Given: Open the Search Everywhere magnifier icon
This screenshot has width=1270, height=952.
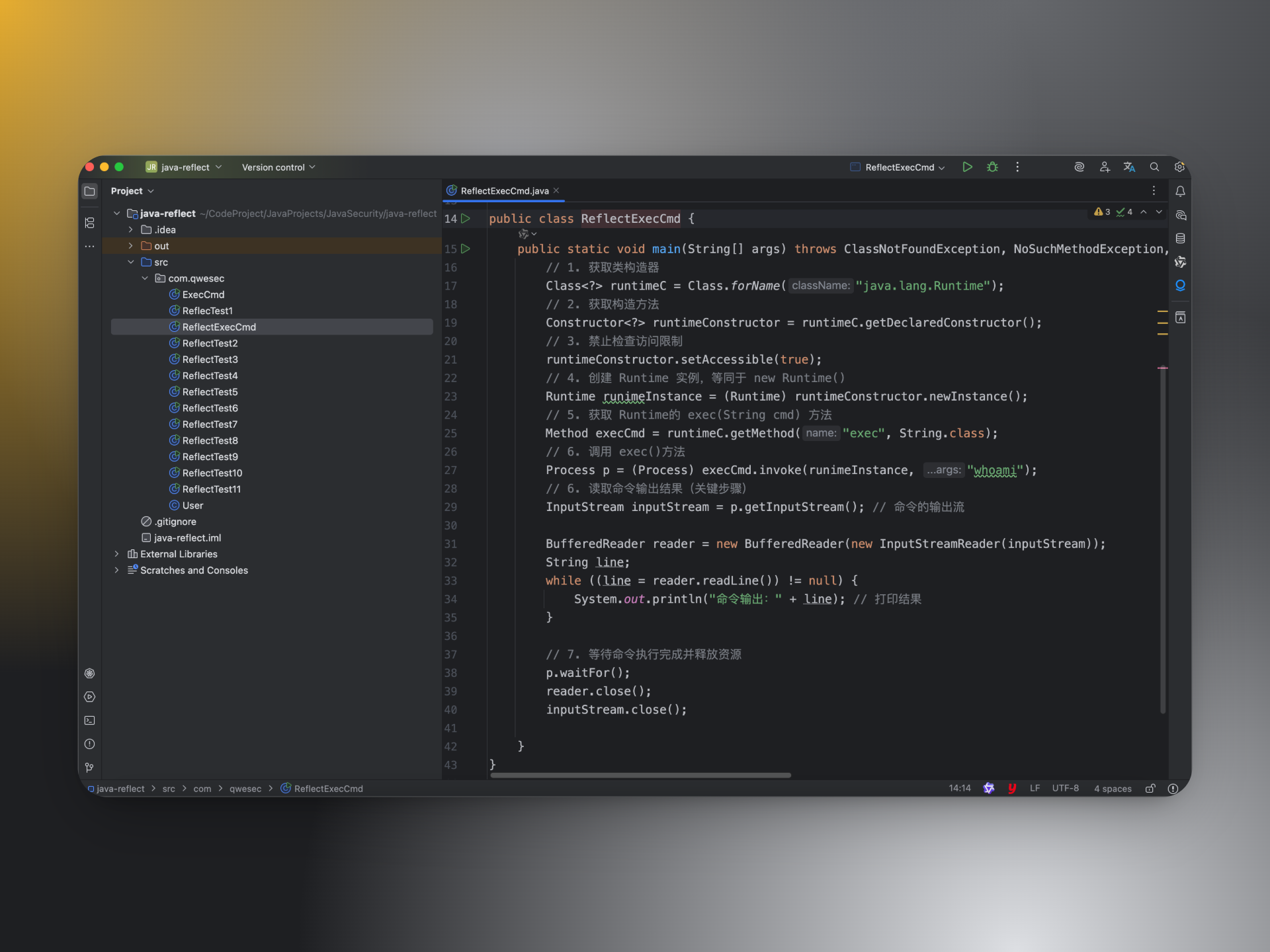Looking at the screenshot, I should point(1154,167).
